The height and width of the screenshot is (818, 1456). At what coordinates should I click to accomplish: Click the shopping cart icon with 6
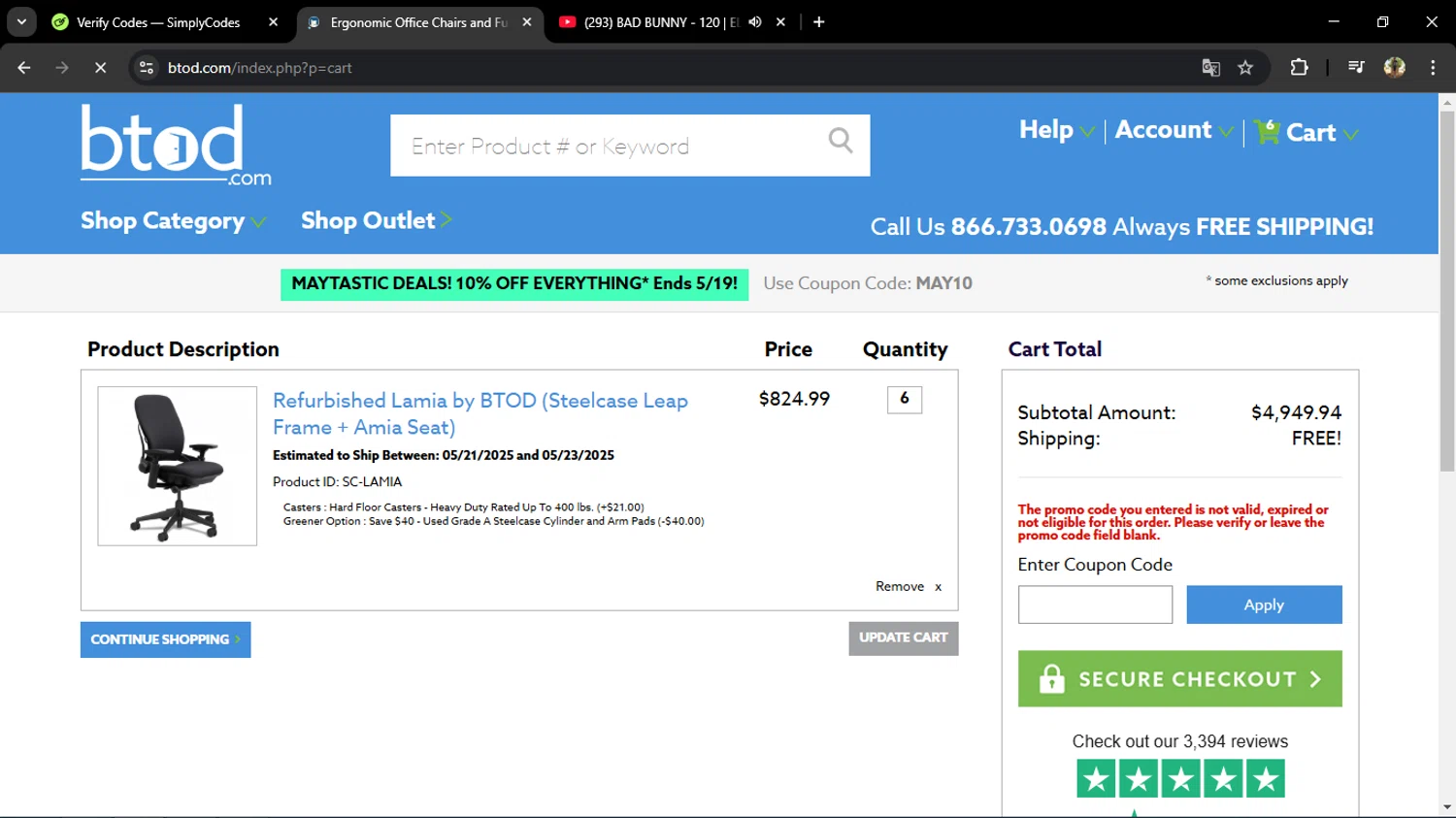coord(1267,132)
